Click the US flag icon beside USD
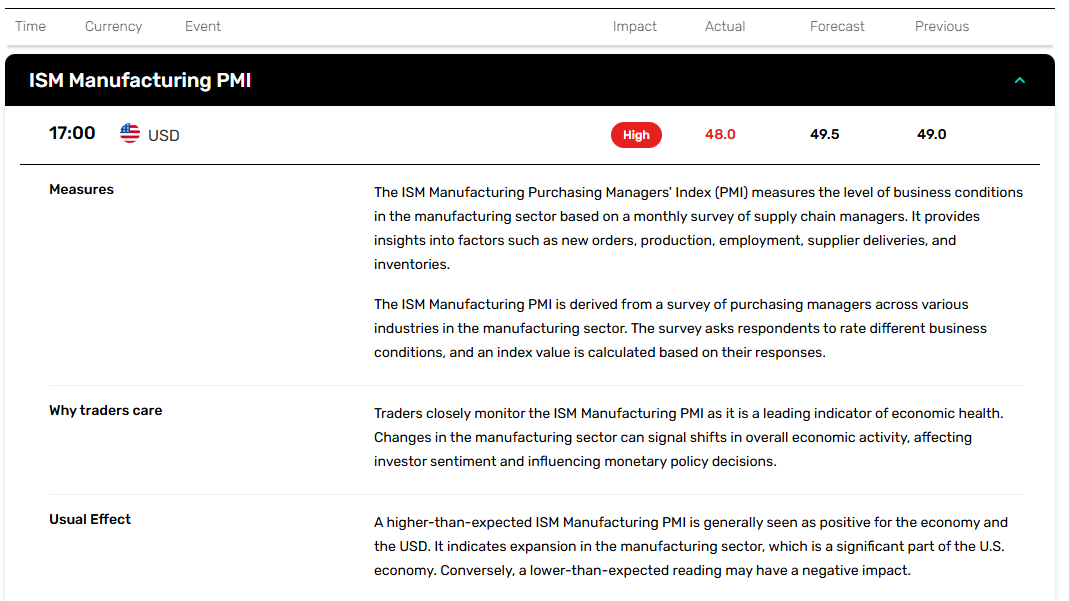Viewport: 1069px width, 601px height. tap(130, 133)
